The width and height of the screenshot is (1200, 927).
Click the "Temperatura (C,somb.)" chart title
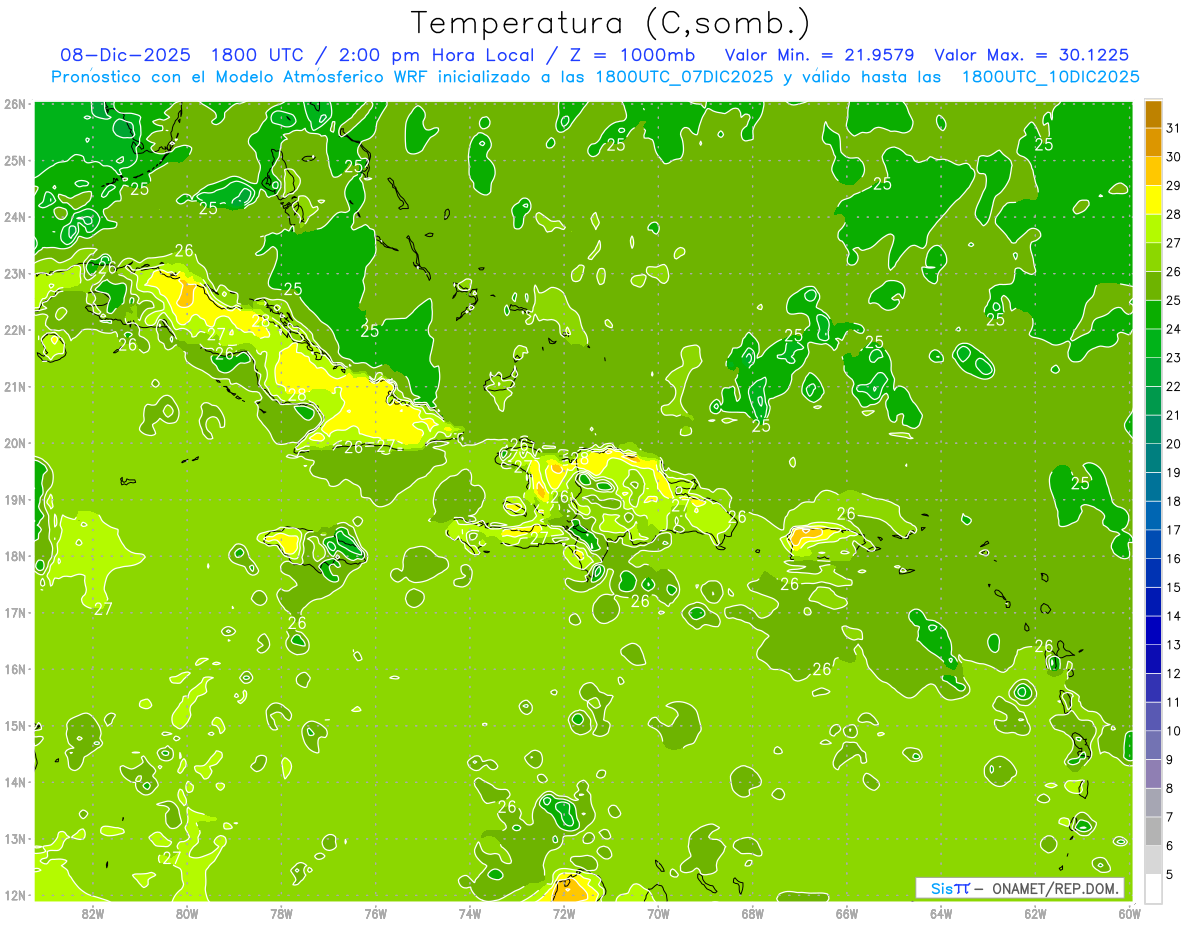click(610, 22)
